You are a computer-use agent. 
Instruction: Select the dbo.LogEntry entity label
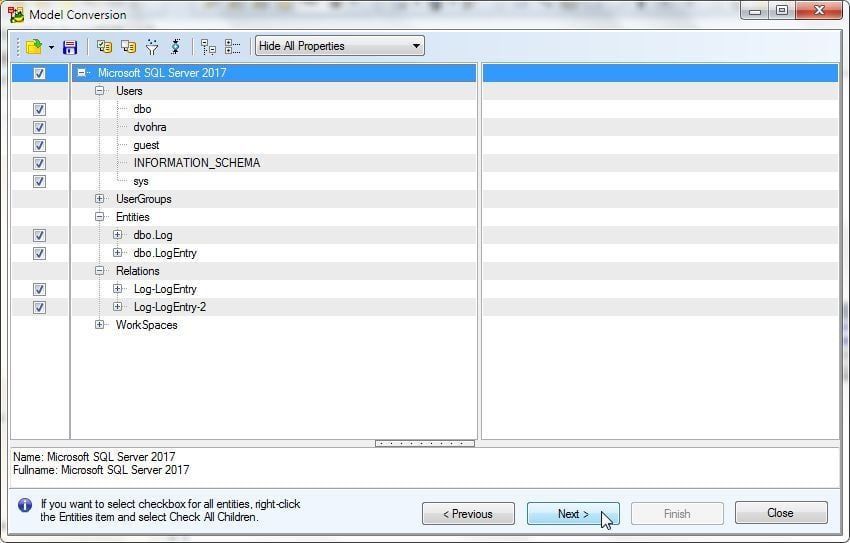pos(165,253)
